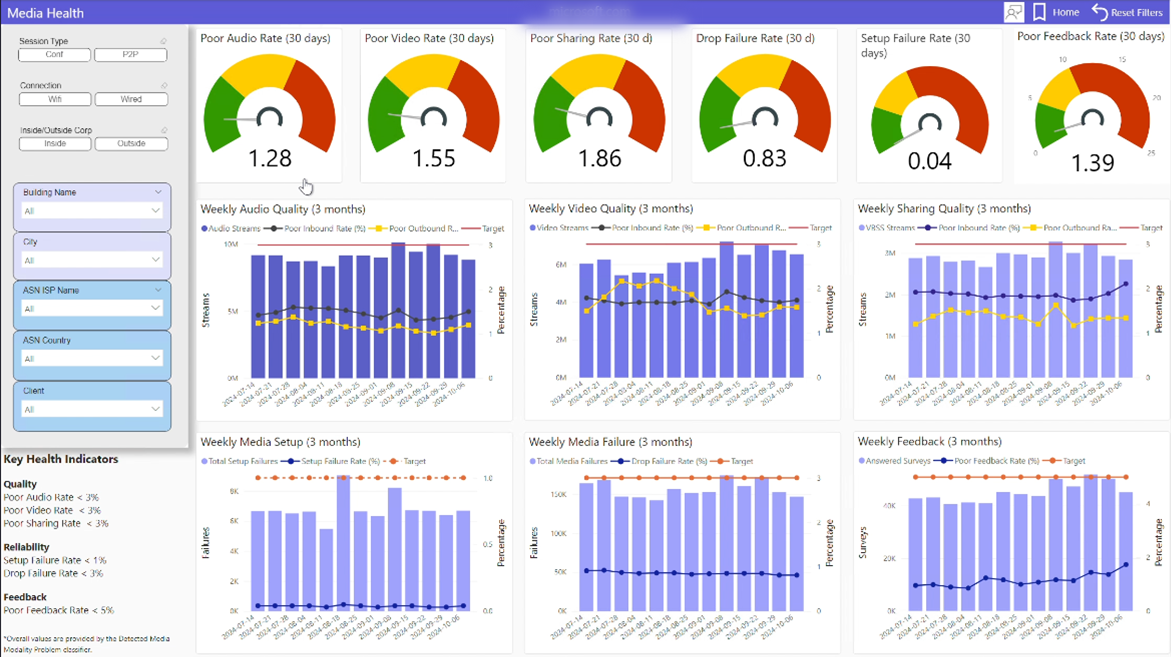Image resolution: width=1171 pixels, height=657 pixels.
Task: Click the P2P filter button
Action: pyautogui.click(x=131, y=55)
